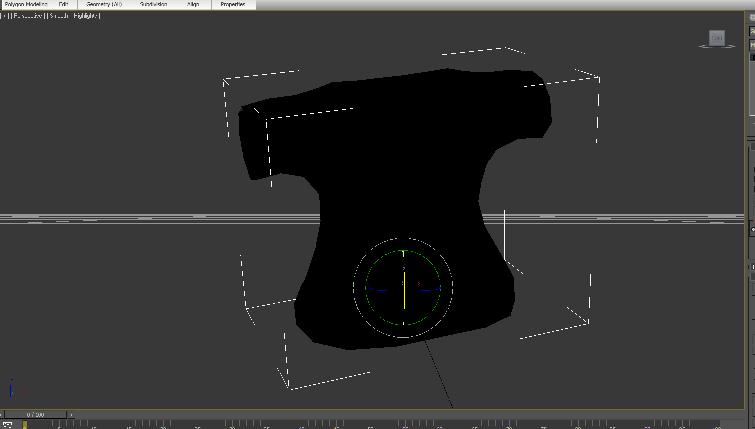Open the Align ribbon panel
755x429 pixels.
[x=193, y=4]
